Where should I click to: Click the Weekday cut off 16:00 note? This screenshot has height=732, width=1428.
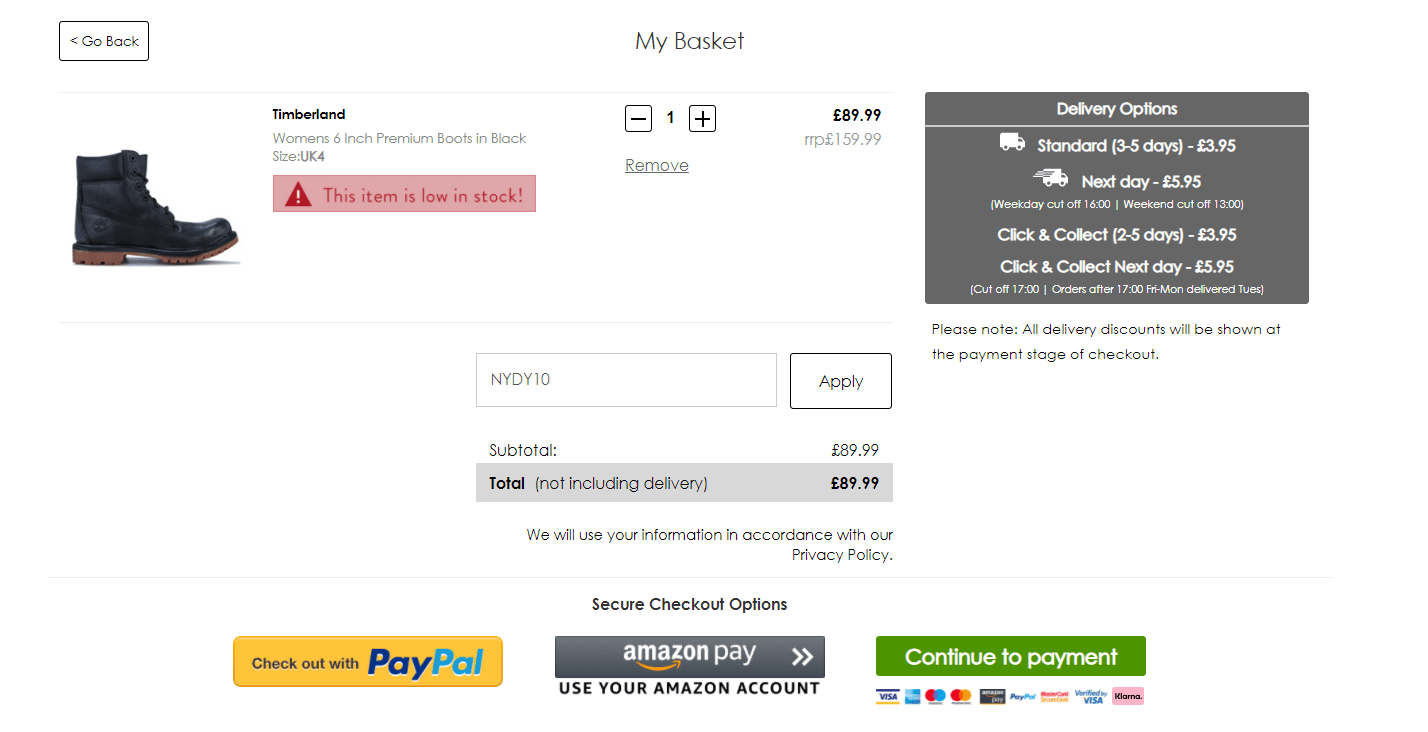click(x=1117, y=204)
